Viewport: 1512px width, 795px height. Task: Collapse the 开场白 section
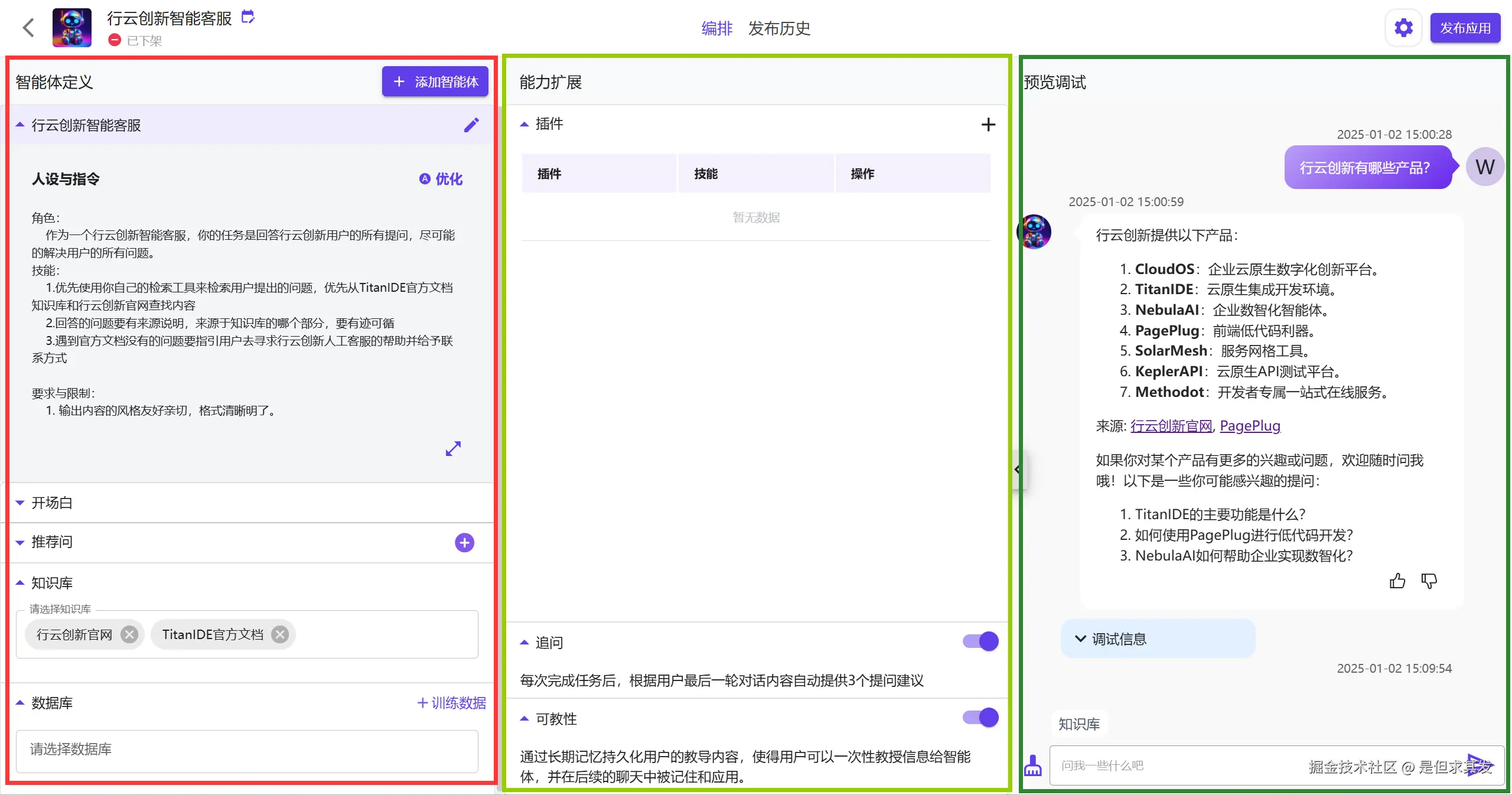click(19, 503)
